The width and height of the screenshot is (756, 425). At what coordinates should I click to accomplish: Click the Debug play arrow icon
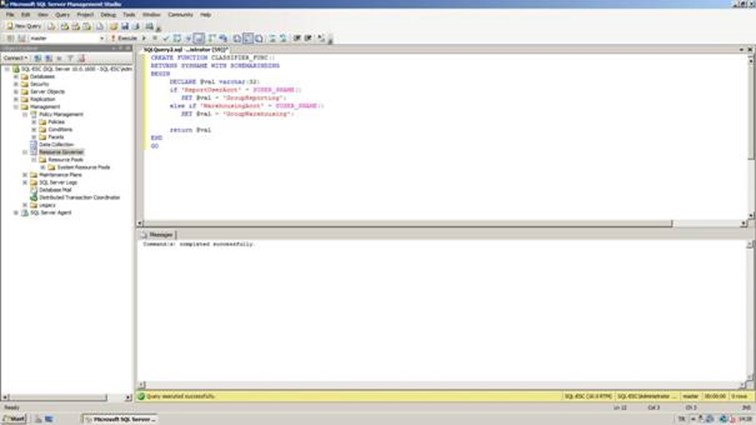(x=144, y=38)
